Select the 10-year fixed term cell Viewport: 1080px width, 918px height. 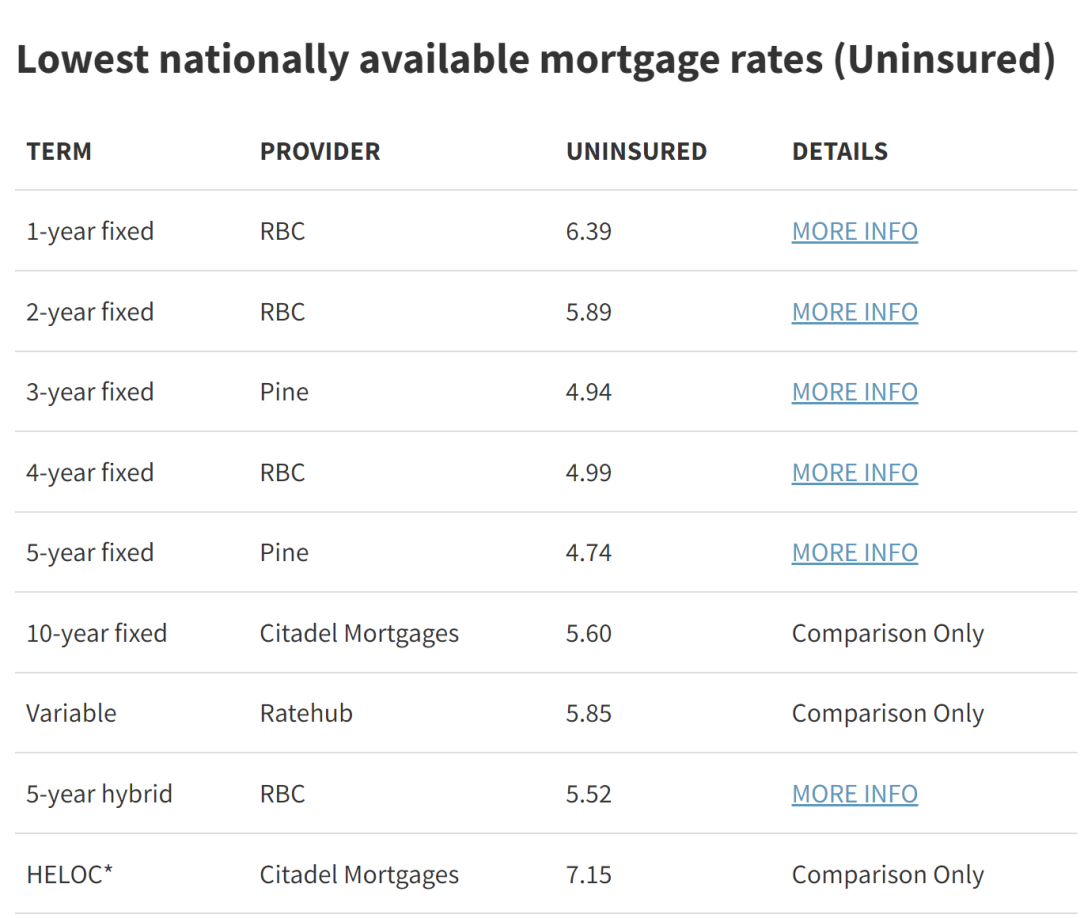click(96, 634)
